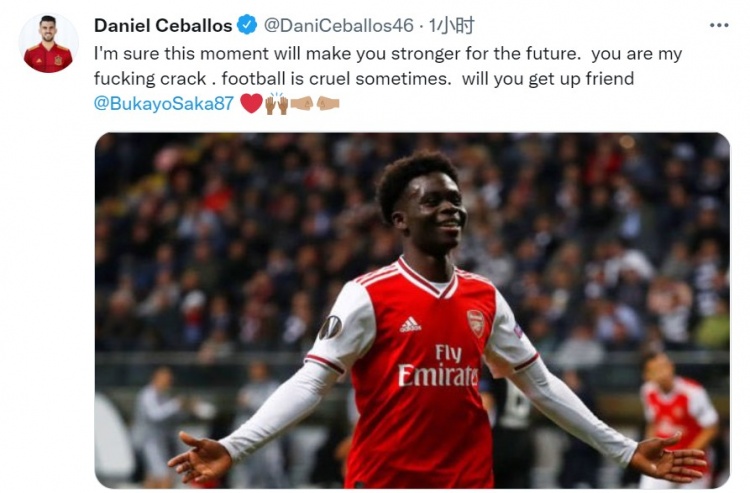750x493 pixels.
Task: Click the tweet's first line of text
Action: (x=388, y=54)
